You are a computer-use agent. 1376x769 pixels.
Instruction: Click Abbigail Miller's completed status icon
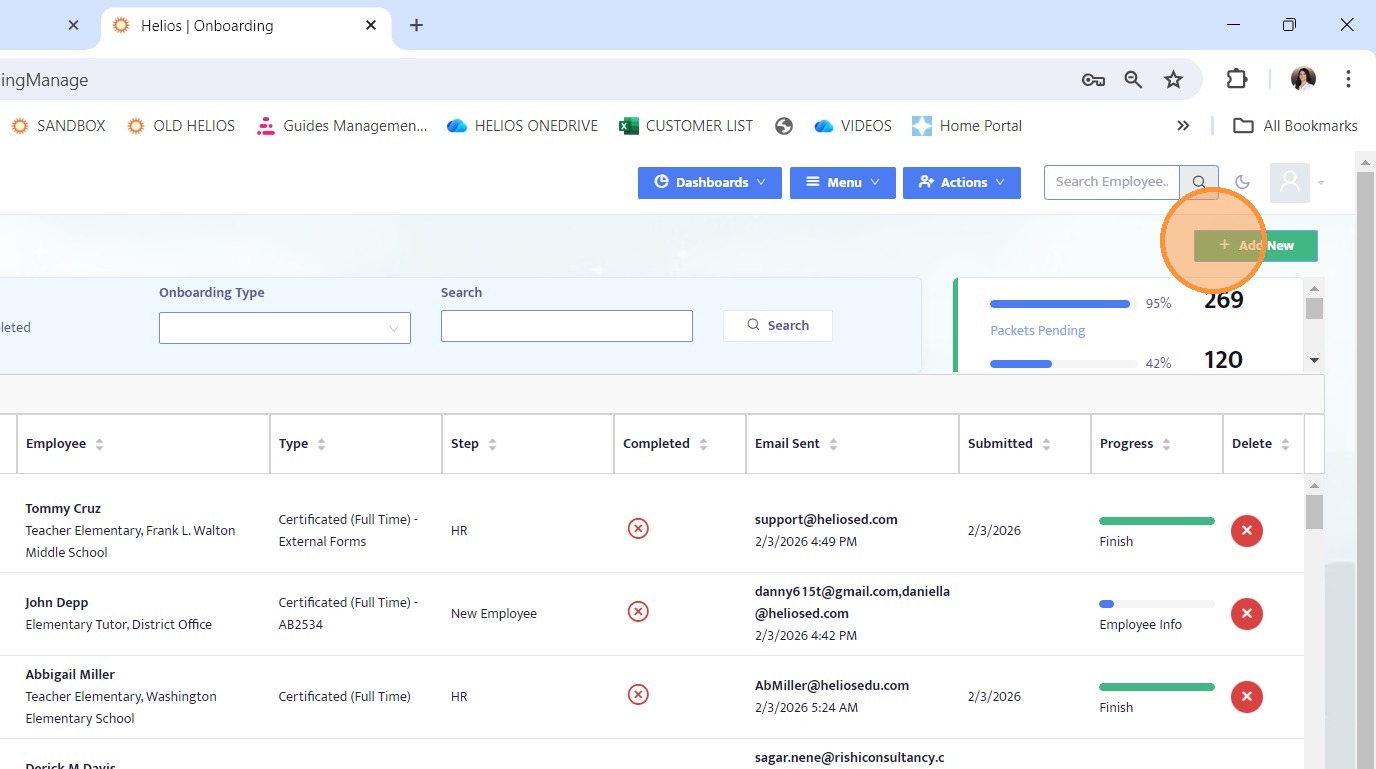point(638,694)
